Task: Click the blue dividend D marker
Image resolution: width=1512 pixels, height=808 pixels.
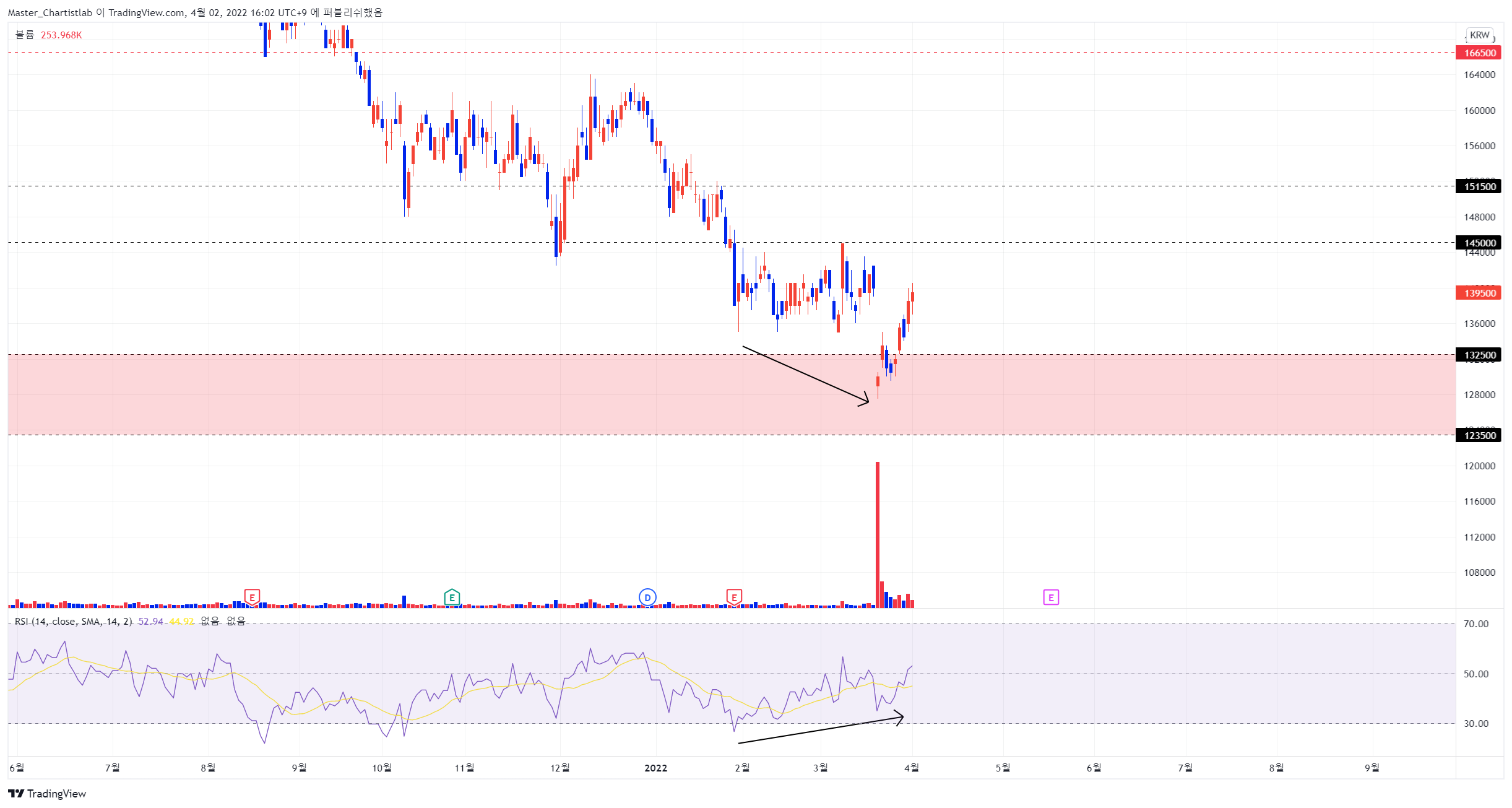Action: pos(647,597)
